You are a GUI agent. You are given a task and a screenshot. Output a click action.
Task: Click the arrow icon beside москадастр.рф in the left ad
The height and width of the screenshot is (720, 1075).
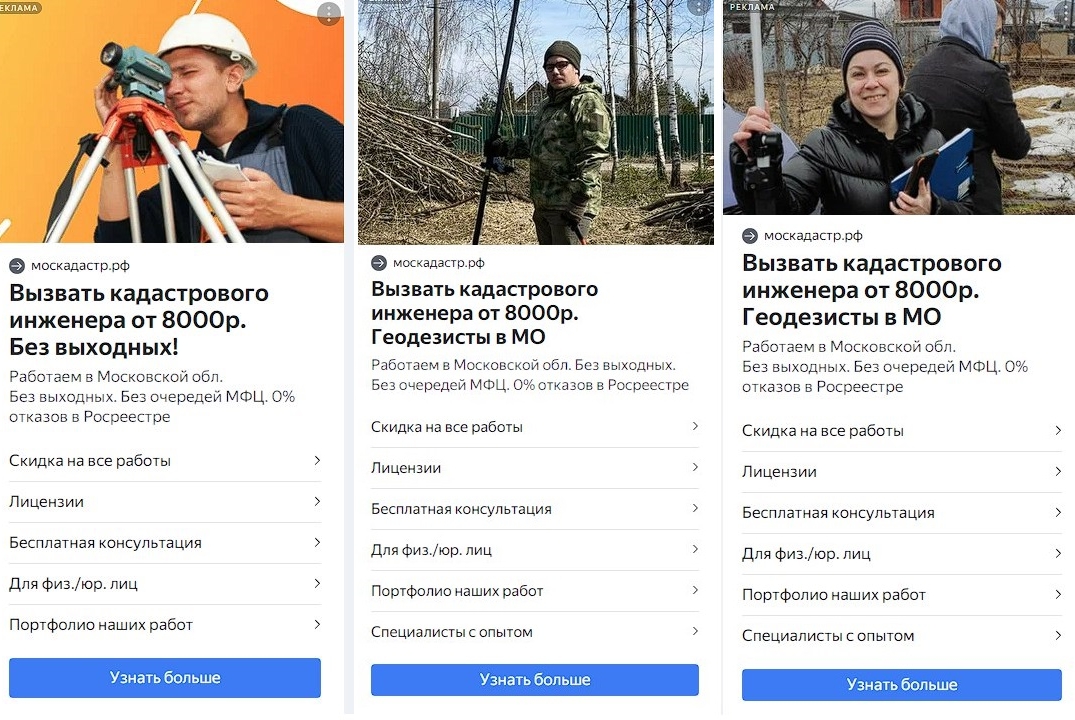tap(17, 266)
